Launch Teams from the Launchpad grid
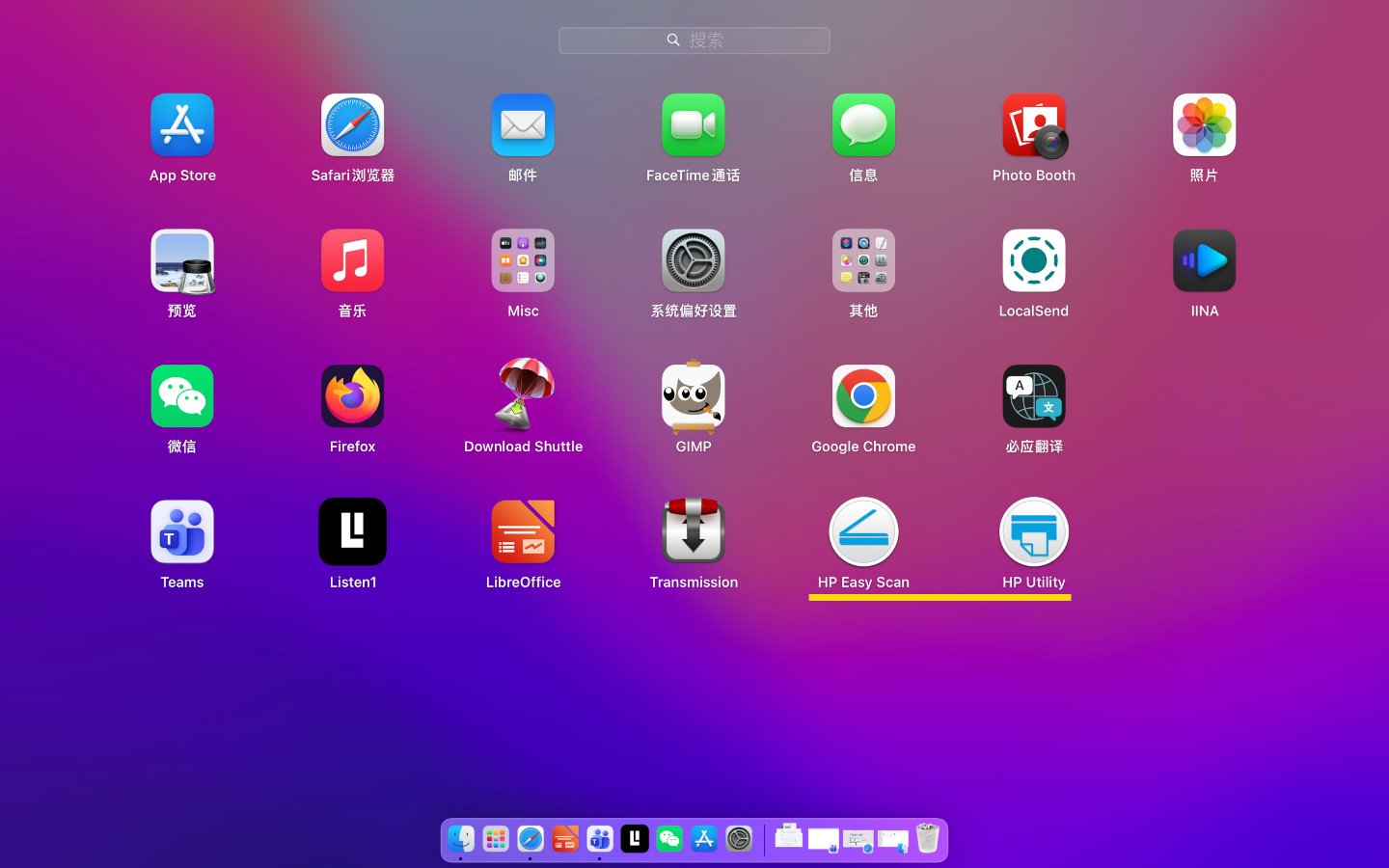The height and width of the screenshot is (868, 1389). click(x=182, y=532)
